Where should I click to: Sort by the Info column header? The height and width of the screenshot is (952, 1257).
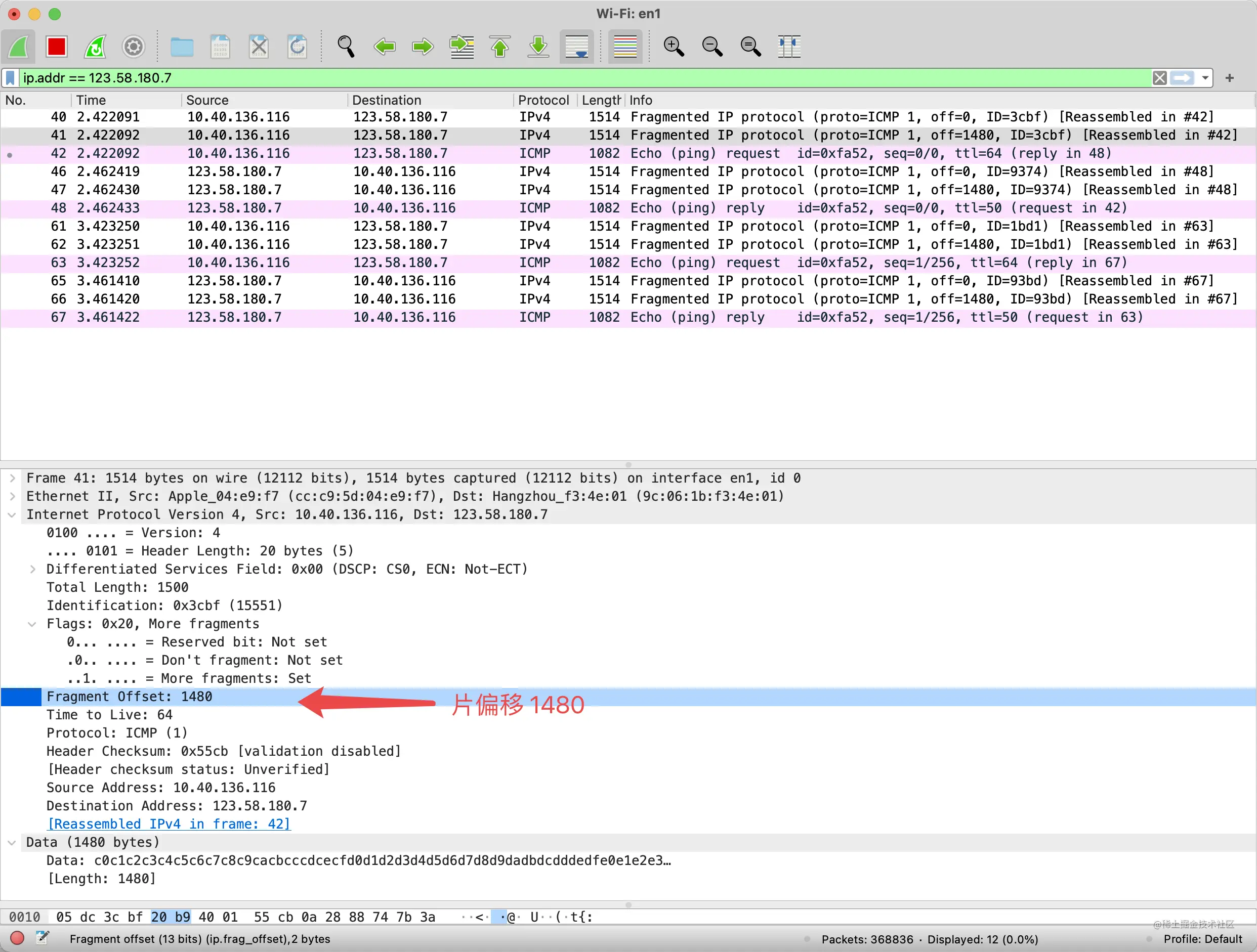[939, 100]
